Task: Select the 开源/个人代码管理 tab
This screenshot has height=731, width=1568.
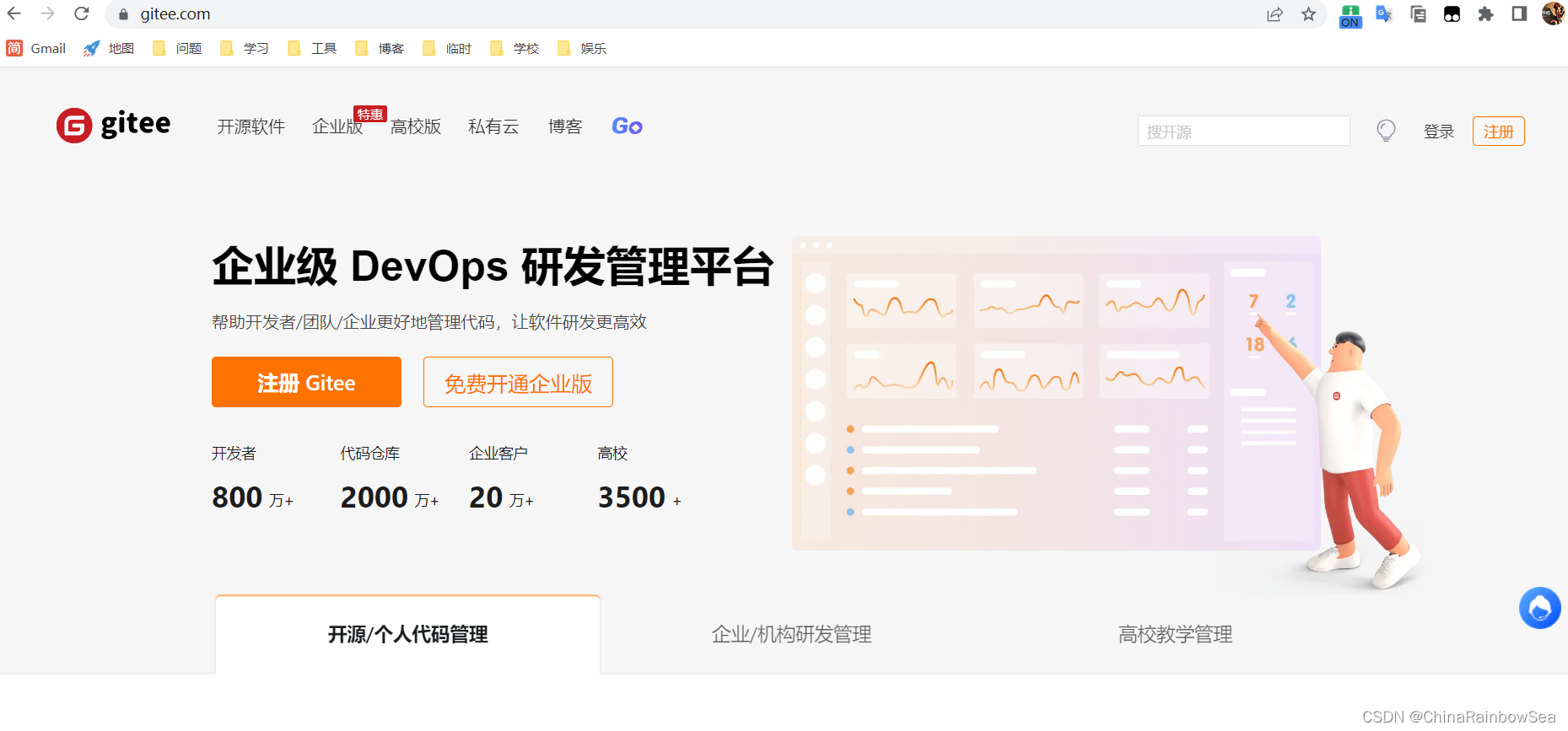Action: (x=407, y=634)
